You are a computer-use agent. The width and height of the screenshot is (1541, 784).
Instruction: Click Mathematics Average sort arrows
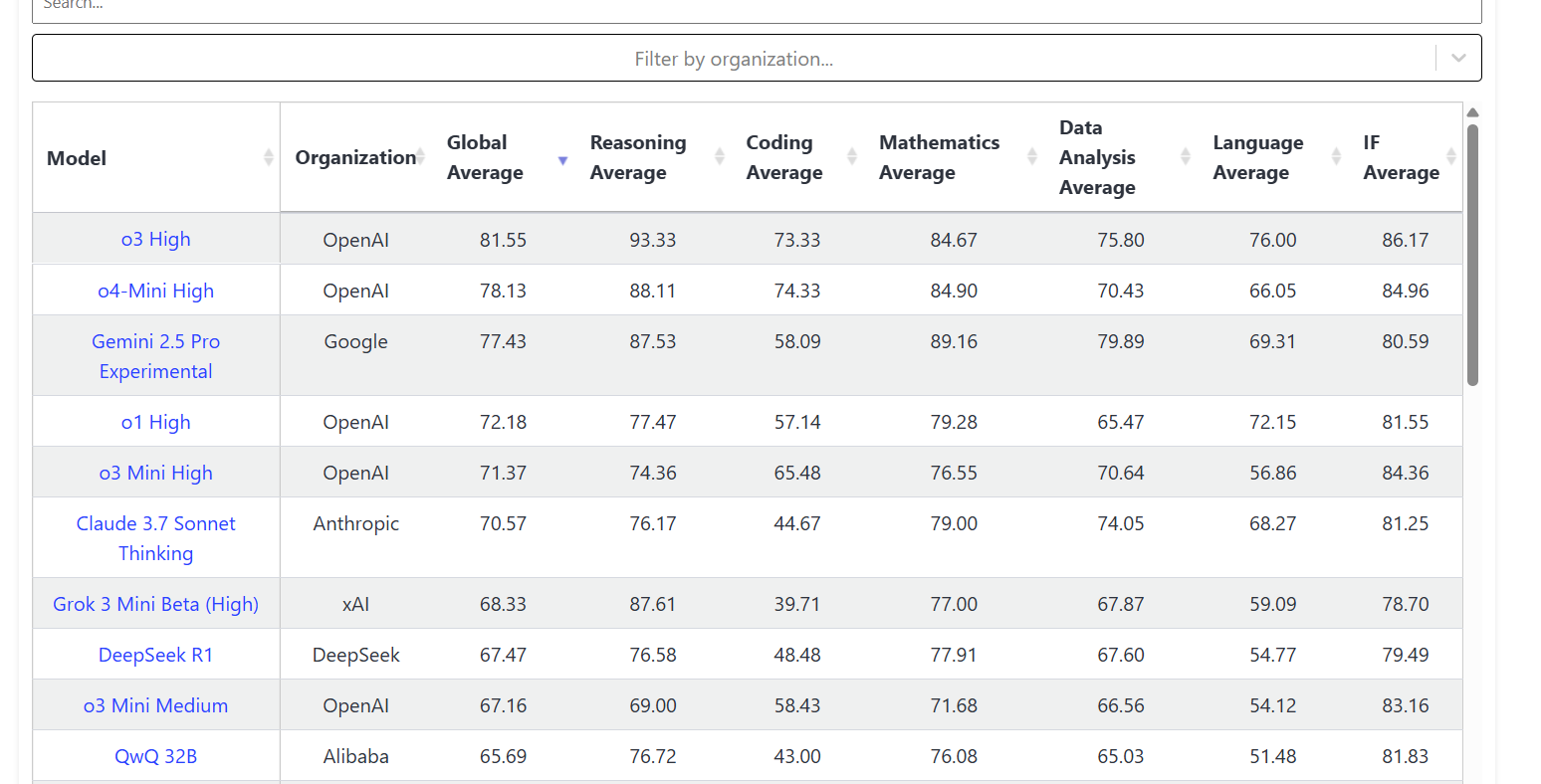pyautogui.click(x=1032, y=156)
